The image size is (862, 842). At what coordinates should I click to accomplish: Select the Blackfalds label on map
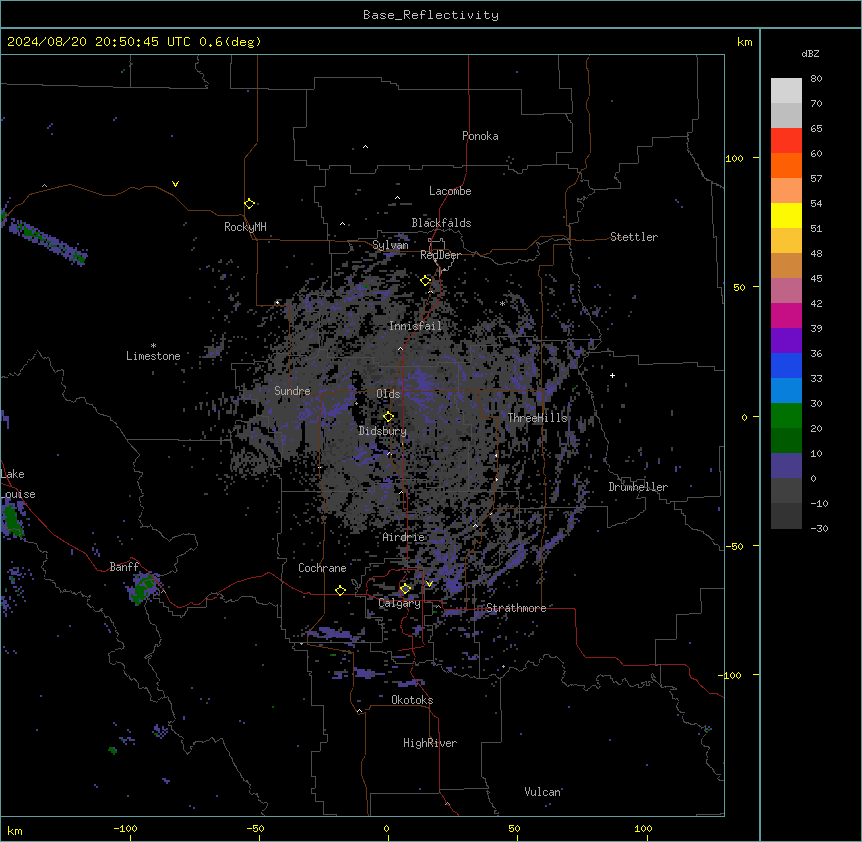click(441, 223)
